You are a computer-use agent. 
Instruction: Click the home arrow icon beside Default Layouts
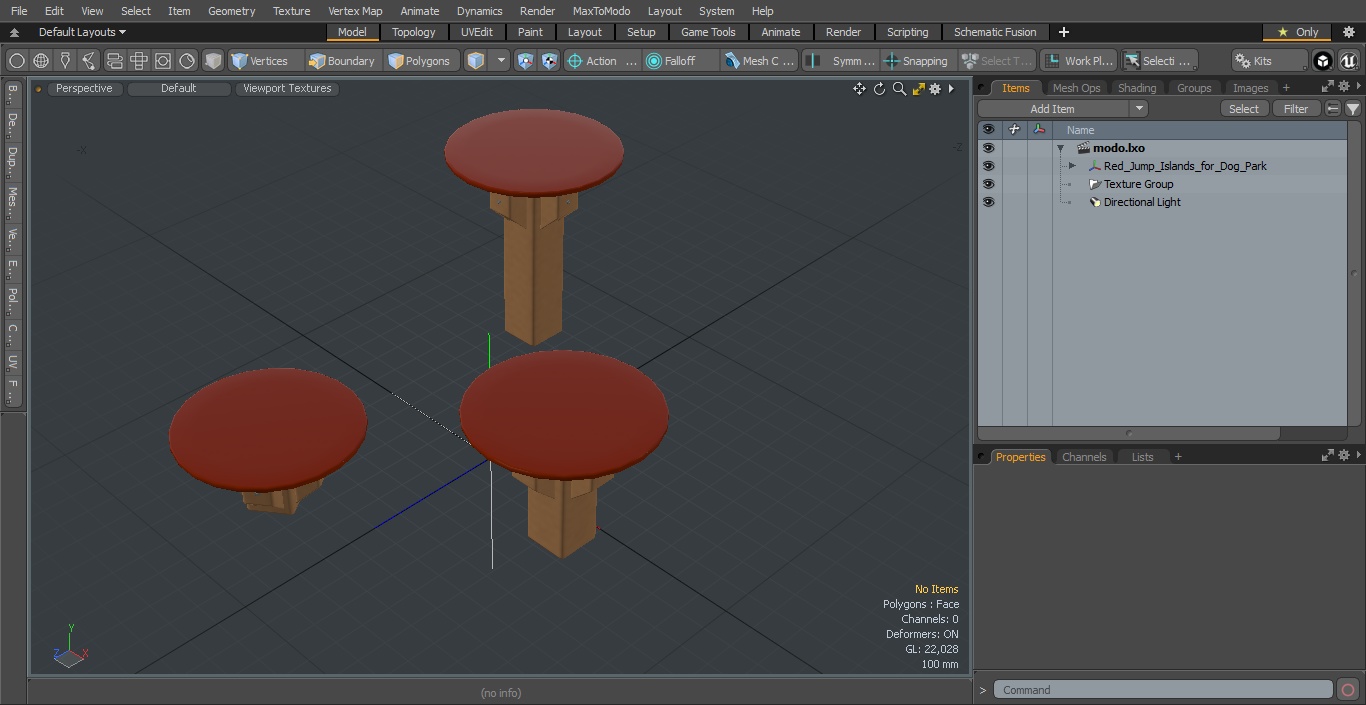pos(14,32)
